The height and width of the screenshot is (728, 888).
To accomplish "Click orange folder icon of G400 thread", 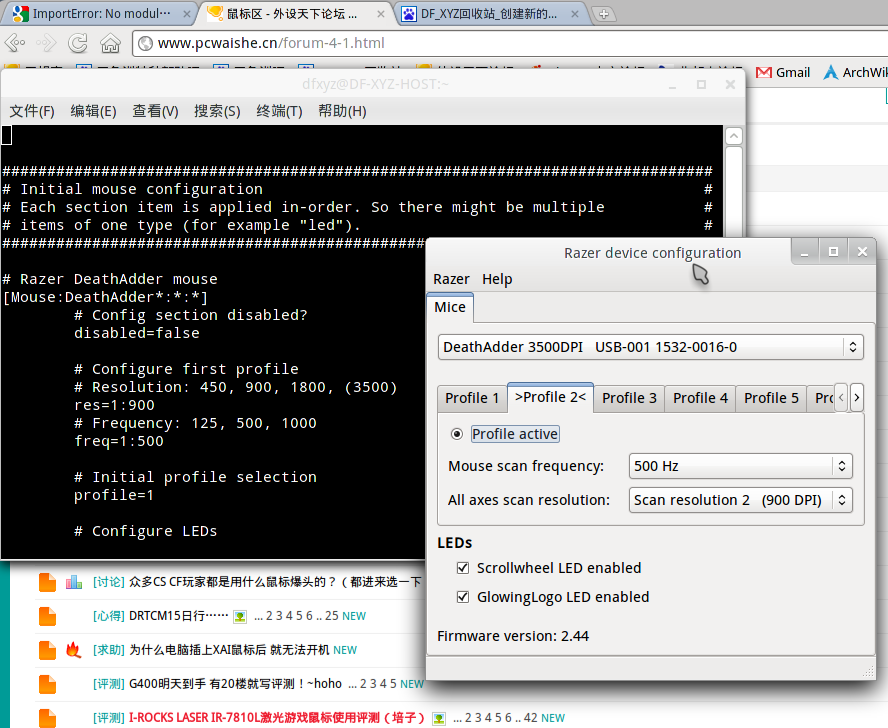I will [x=48, y=684].
